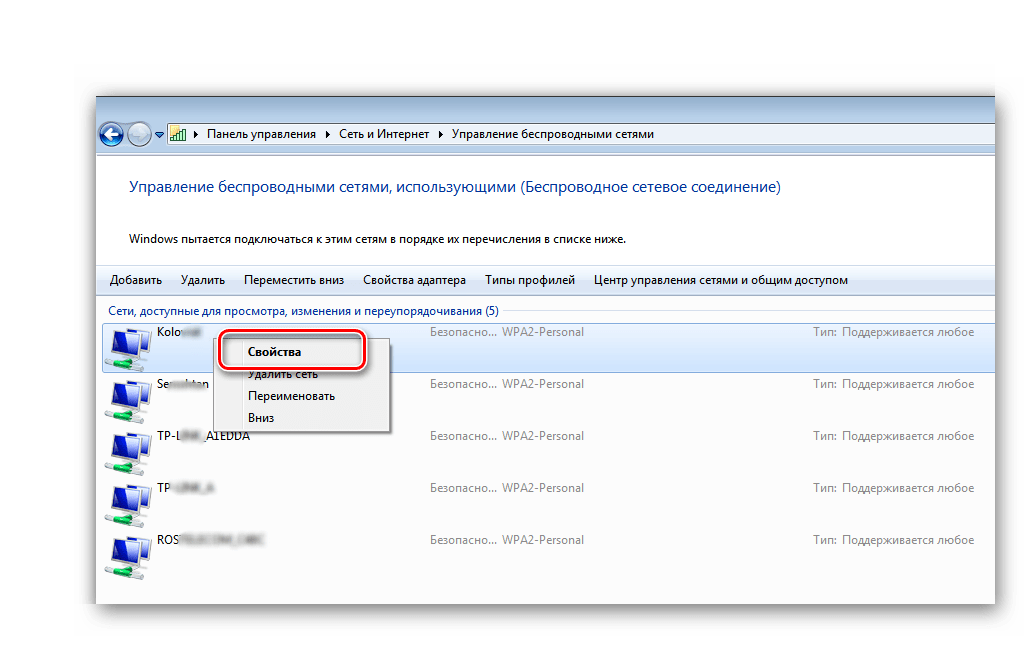Viewport: 1027px width, 668px height.
Task: Click 'Тип: Поддерживается любое' in TP-L…A1EDDA row
Action: (893, 436)
